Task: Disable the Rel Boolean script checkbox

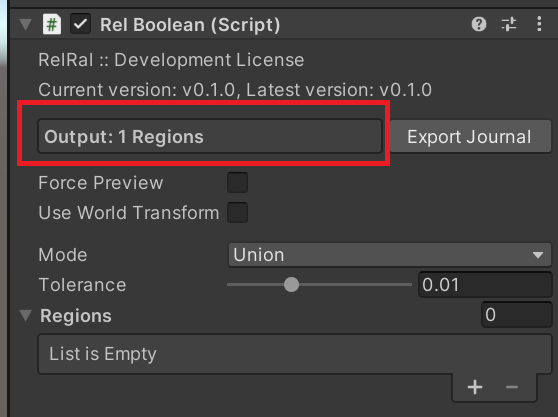Action: point(80,24)
